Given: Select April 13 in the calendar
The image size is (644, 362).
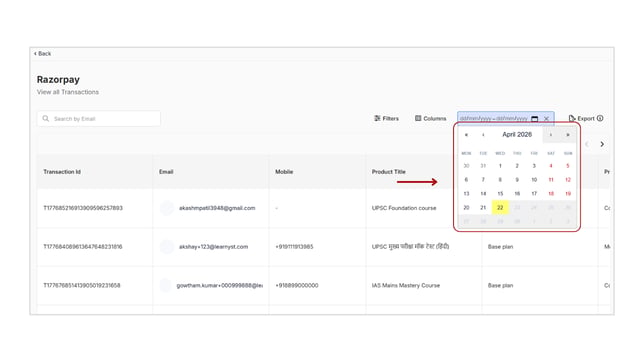Looking at the screenshot, I should tap(466, 194).
